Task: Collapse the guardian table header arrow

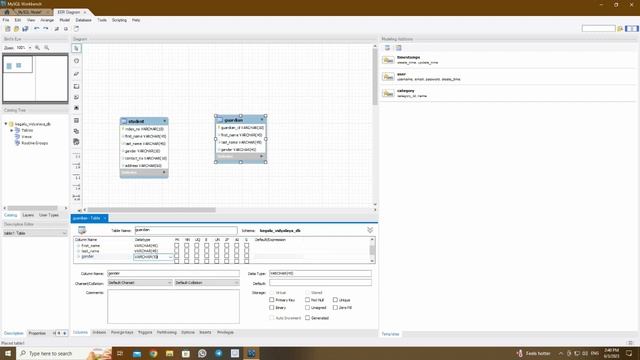Action: tap(262, 120)
